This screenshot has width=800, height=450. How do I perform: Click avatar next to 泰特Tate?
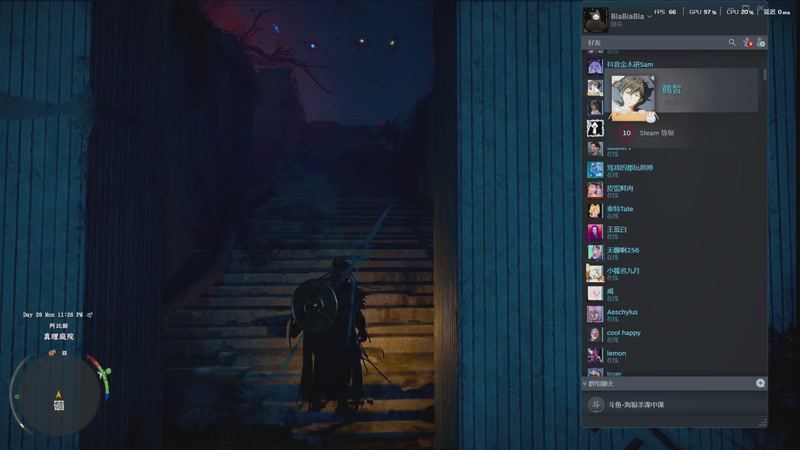[595, 211]
